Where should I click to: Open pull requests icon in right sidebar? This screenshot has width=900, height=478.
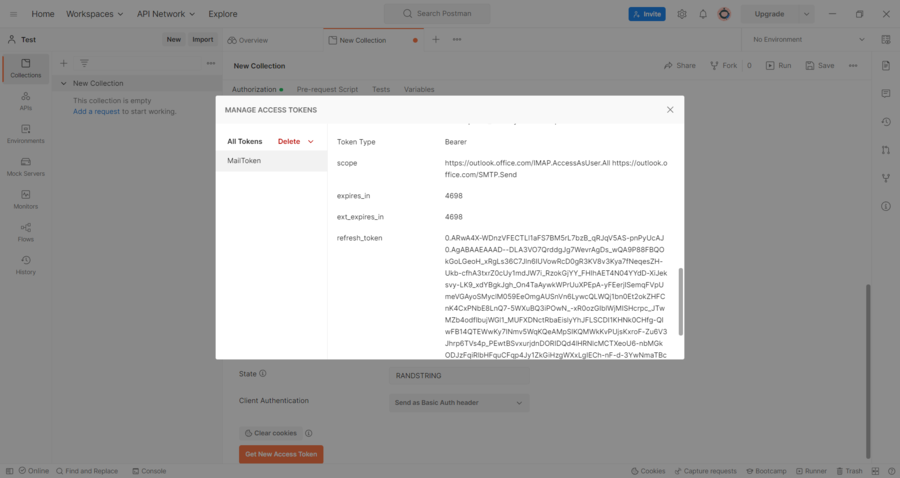coord(886,150)
